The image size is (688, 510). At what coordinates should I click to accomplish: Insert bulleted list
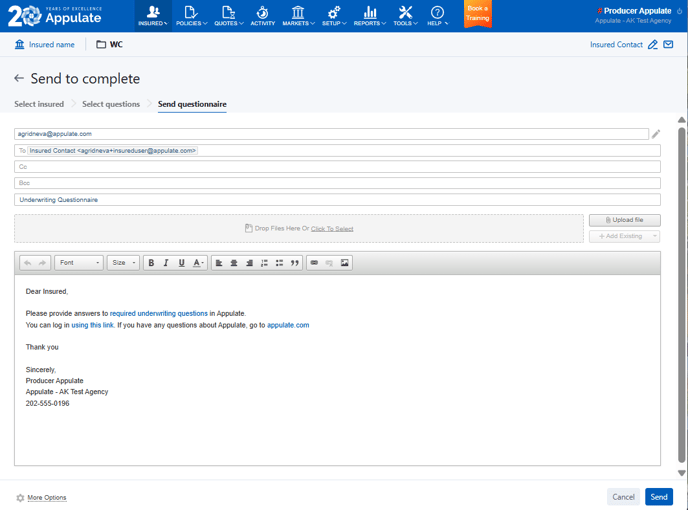coord(279,263)
